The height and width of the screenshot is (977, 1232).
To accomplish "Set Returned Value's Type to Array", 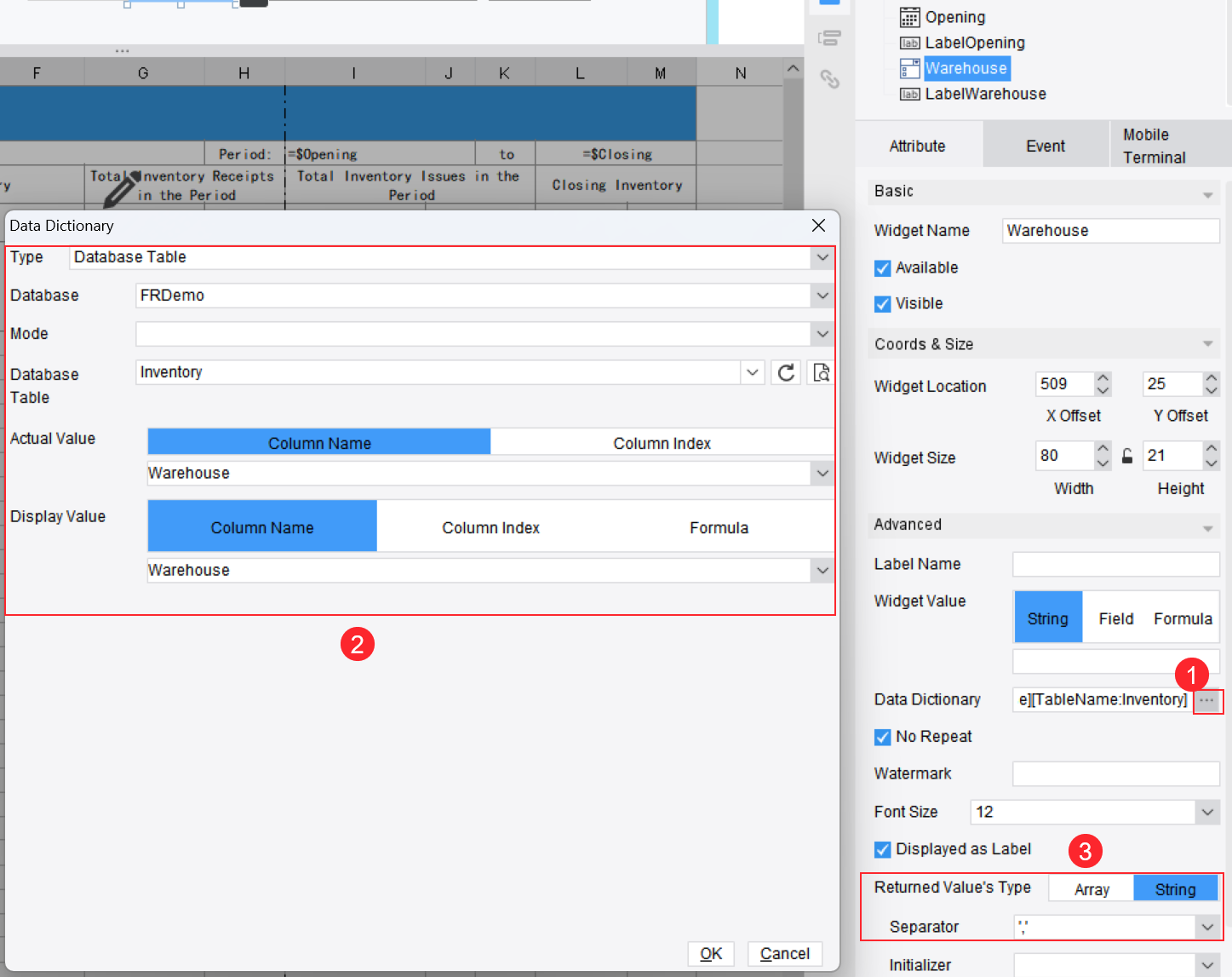I will 1092,889.
